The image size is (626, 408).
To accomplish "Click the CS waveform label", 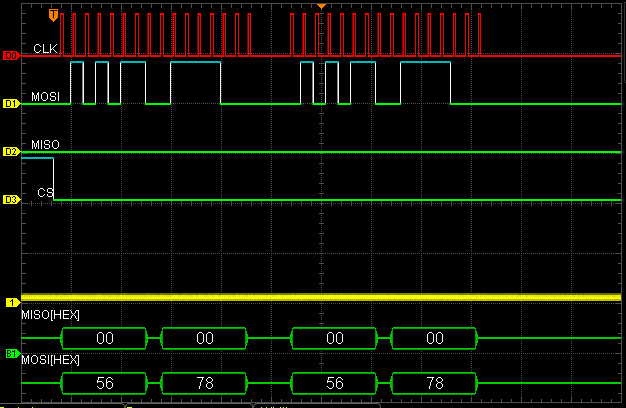I will pos(45,192).
